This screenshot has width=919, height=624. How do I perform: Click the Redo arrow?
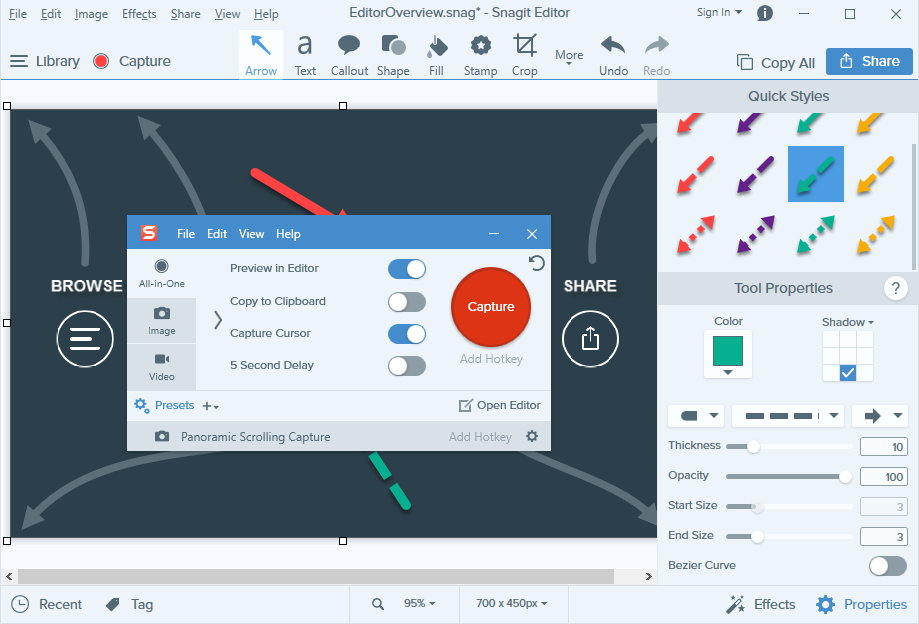(x=656, y=55)
